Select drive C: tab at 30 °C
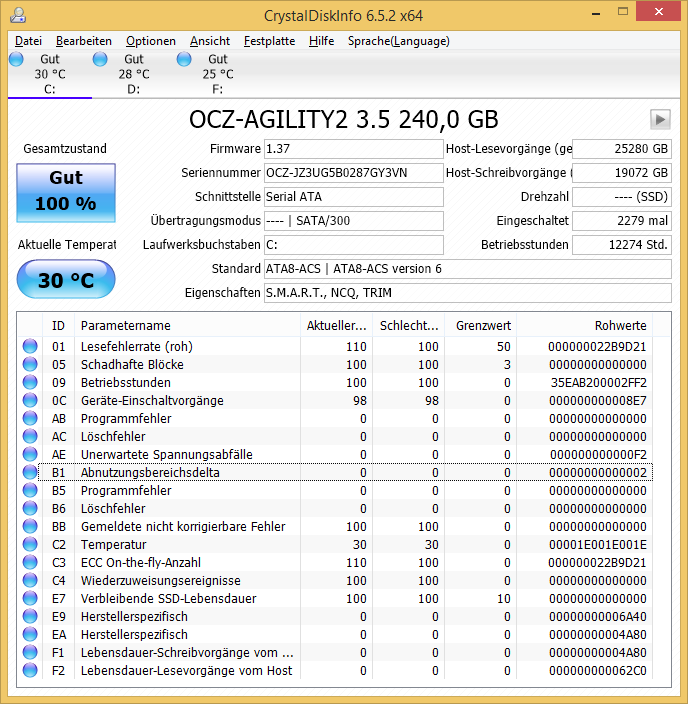This screenshot has height=704, width=688. pos(50,74)
